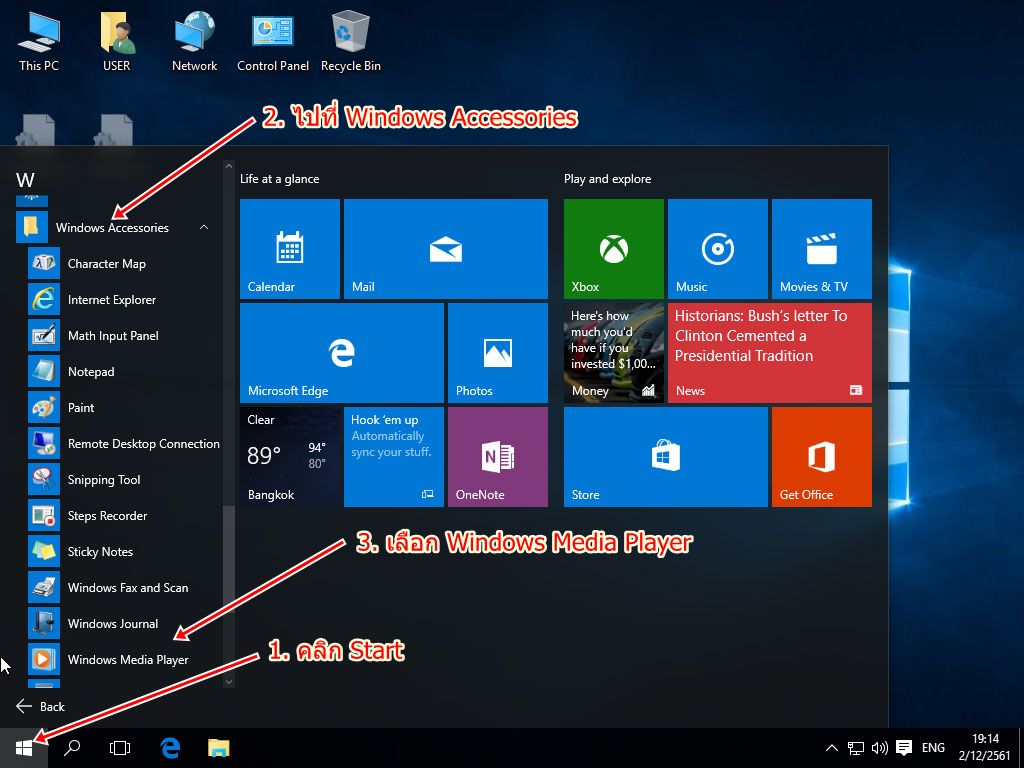Launch Character Map
Viewport: 1024px width, 768px height.
[106, 264]
